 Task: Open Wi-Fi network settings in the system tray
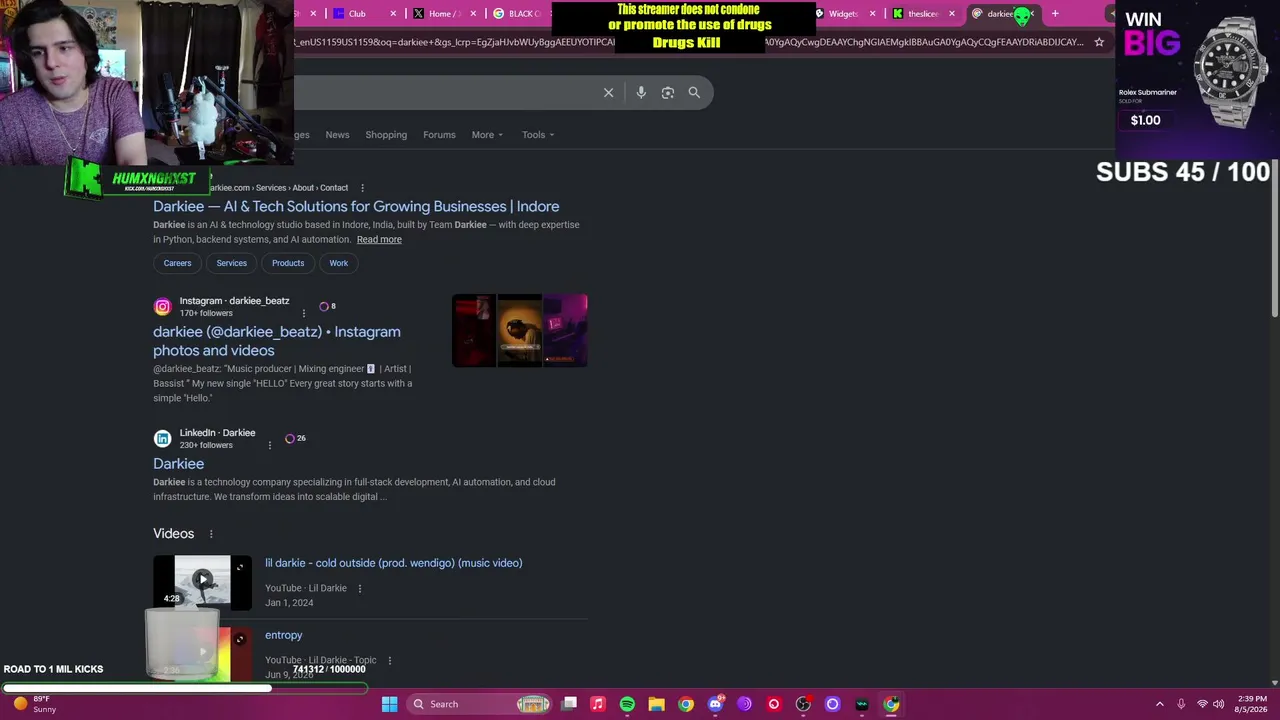1202,704
